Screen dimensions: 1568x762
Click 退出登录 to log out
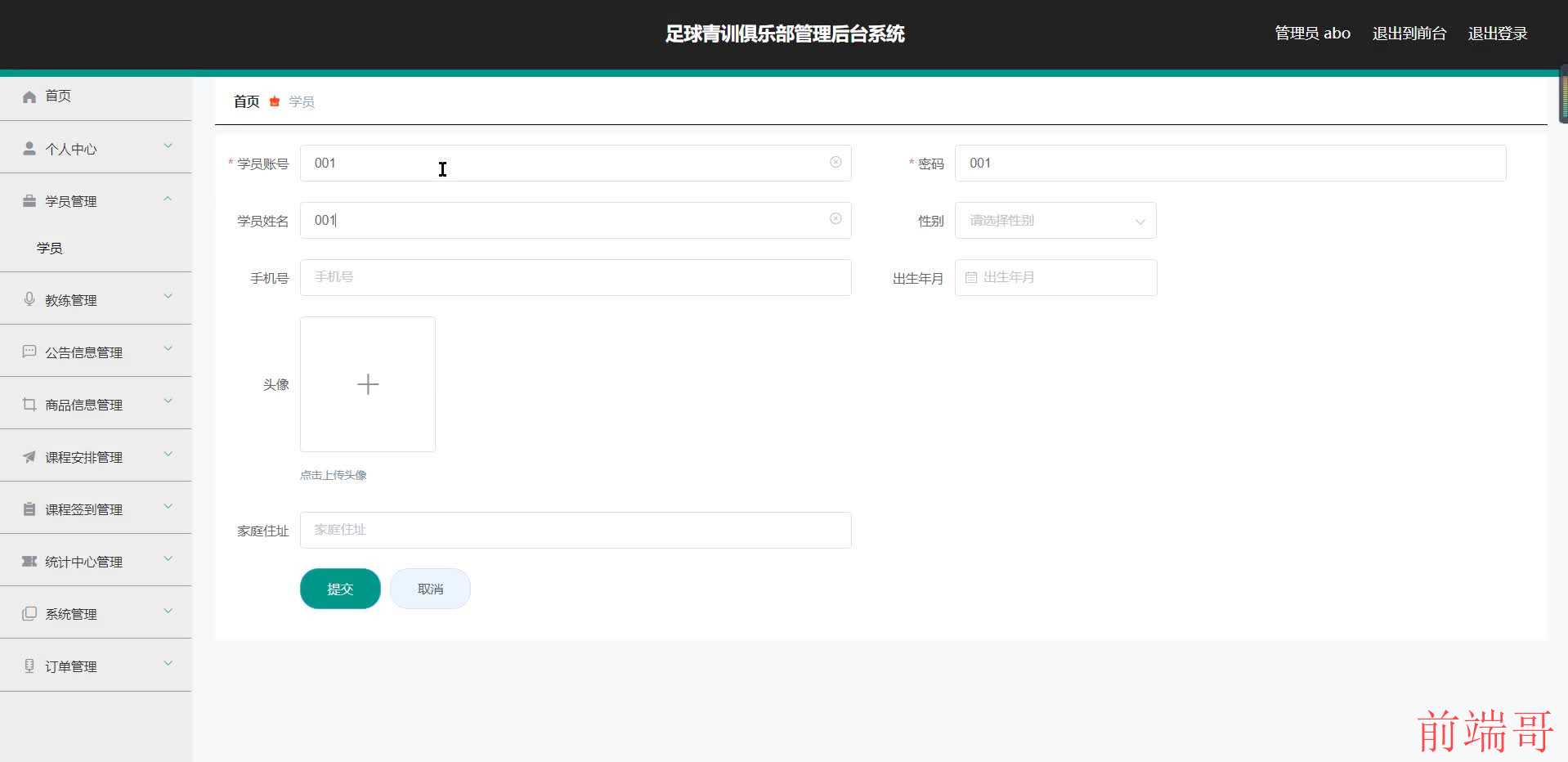pyautogui.click(x=1498, y=34)
